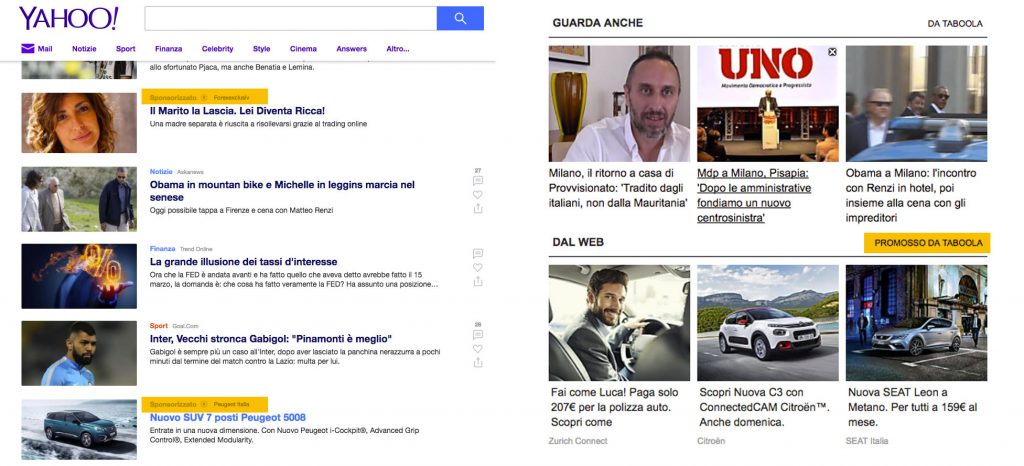1024x466 pixels.
Task: Click the 'DA TABOOLA' link
Action: point(955,23)
